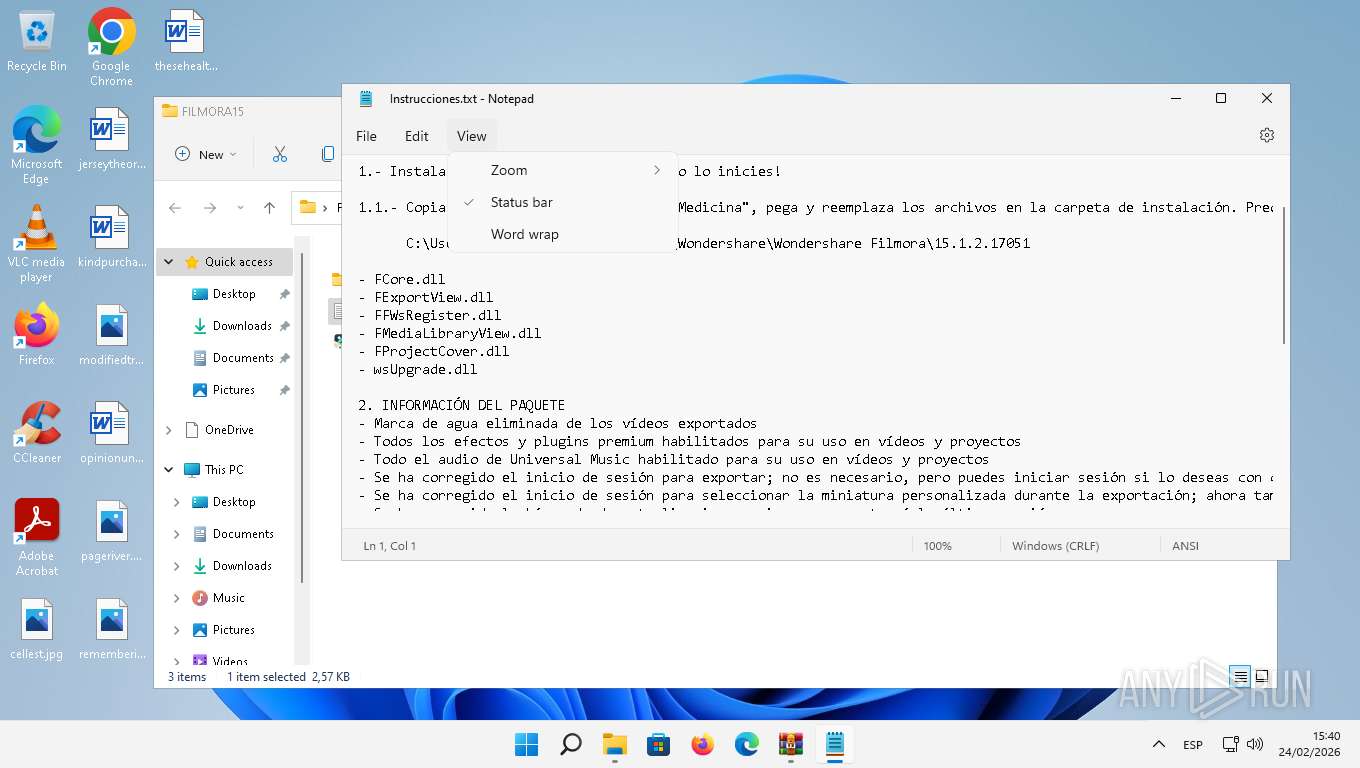Expand Documents under This PC
Image resolution: width=1360 pixels, height=768 pixels.
click(x=177, y=534)
